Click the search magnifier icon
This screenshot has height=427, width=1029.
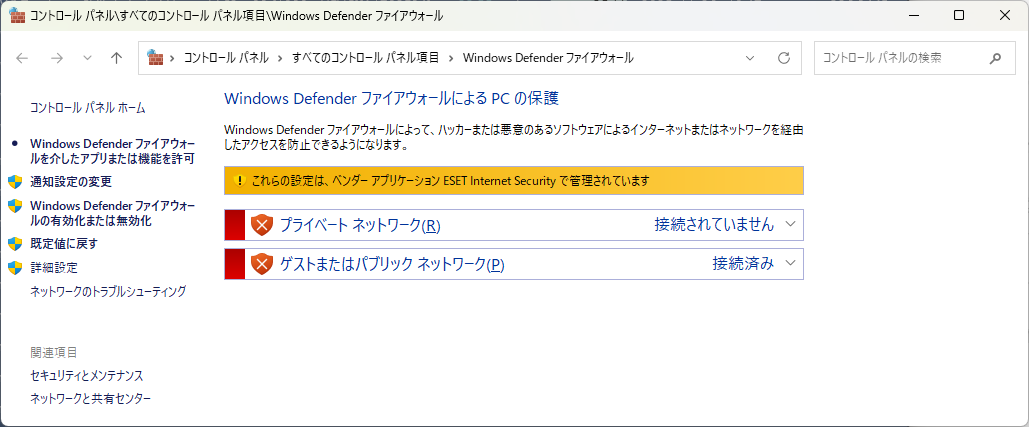(995, 58)
